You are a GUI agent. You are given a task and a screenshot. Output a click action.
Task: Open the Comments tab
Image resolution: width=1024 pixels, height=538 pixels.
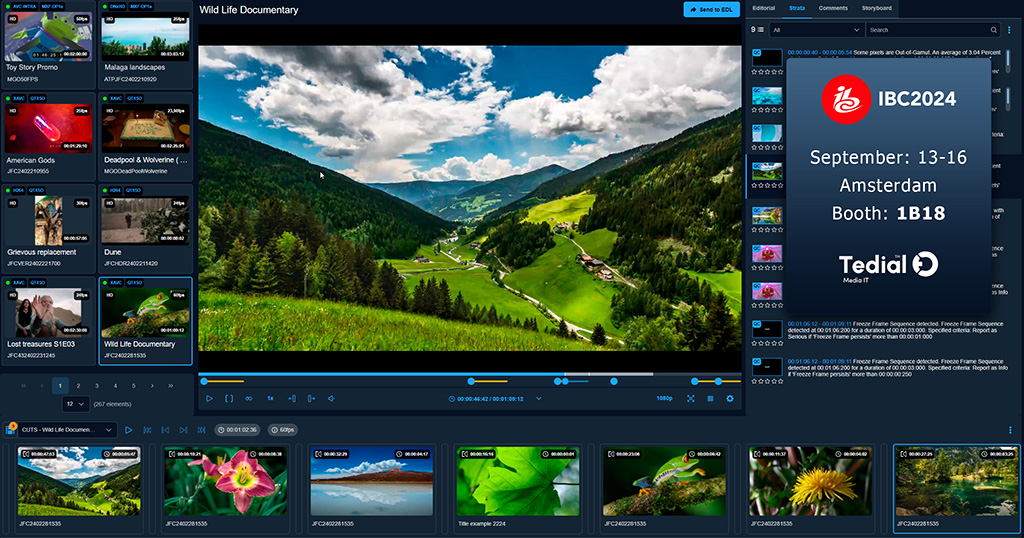click(x=833, y=8)
